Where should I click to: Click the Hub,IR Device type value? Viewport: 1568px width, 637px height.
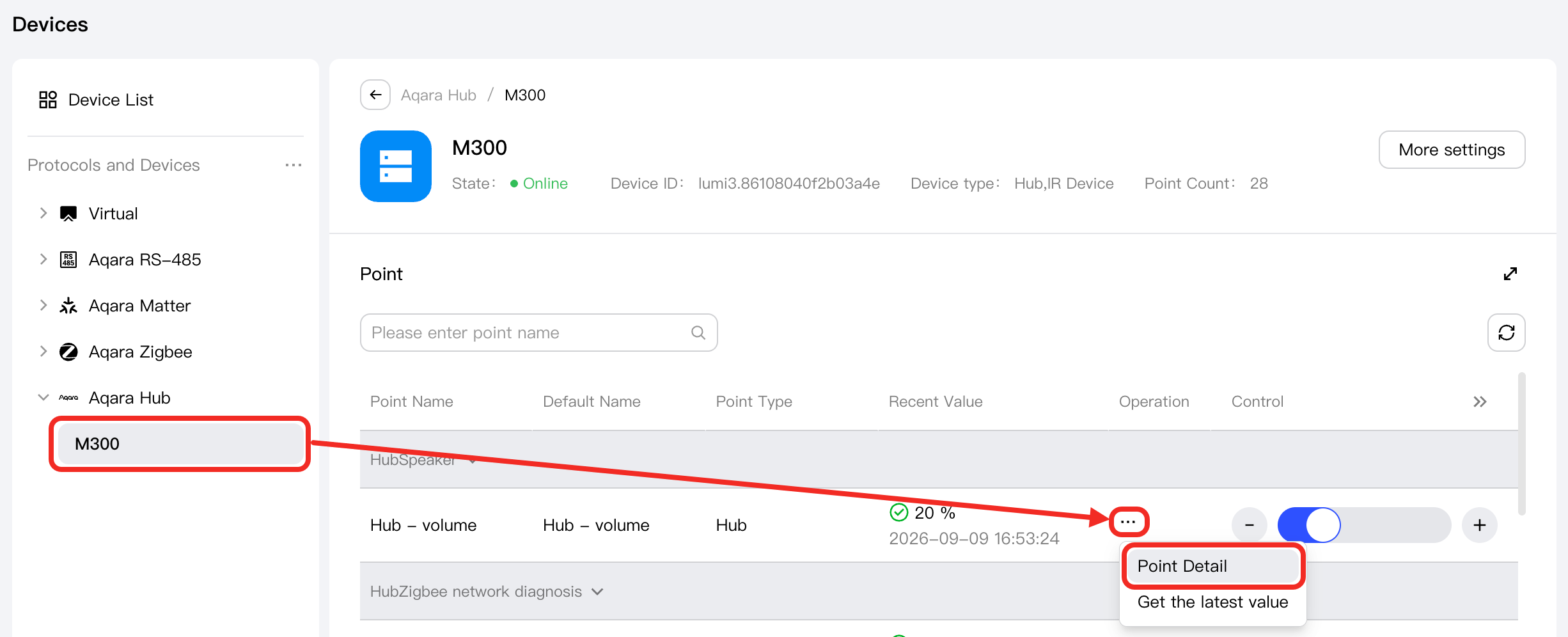[x=1064, y=184]
